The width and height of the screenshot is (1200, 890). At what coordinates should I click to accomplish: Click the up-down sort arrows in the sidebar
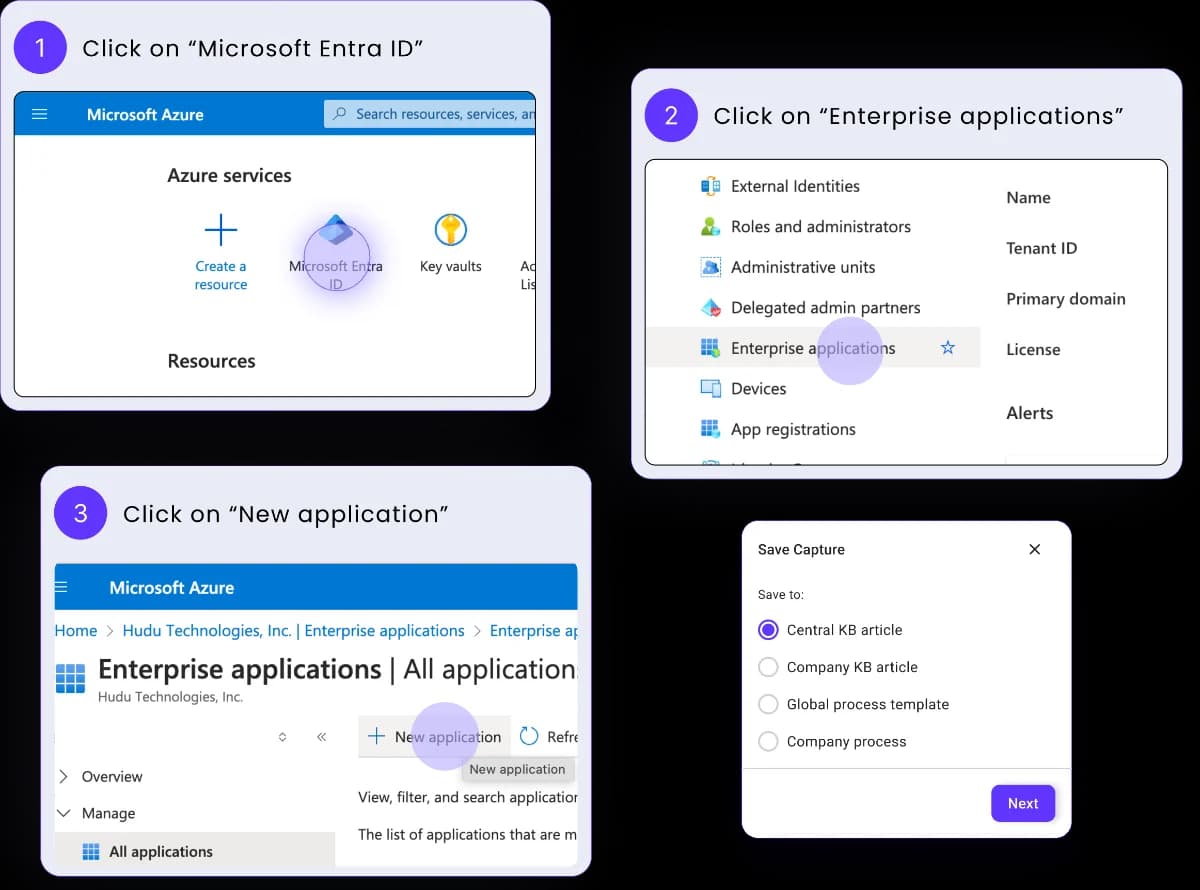coord(282,737)
